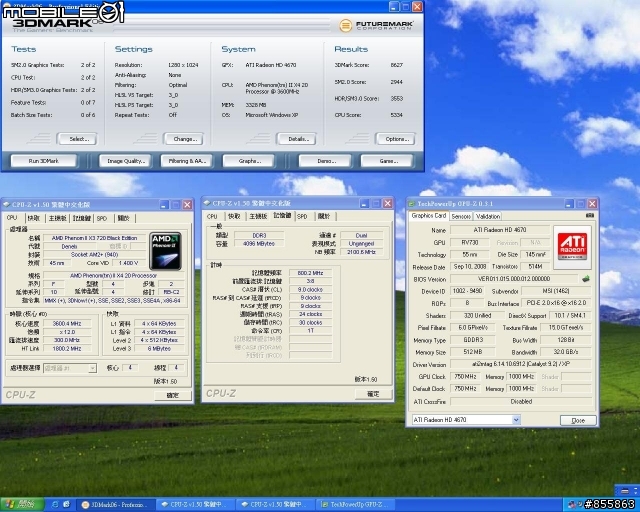Minimize the GPU-Z window

pos(569,203)
